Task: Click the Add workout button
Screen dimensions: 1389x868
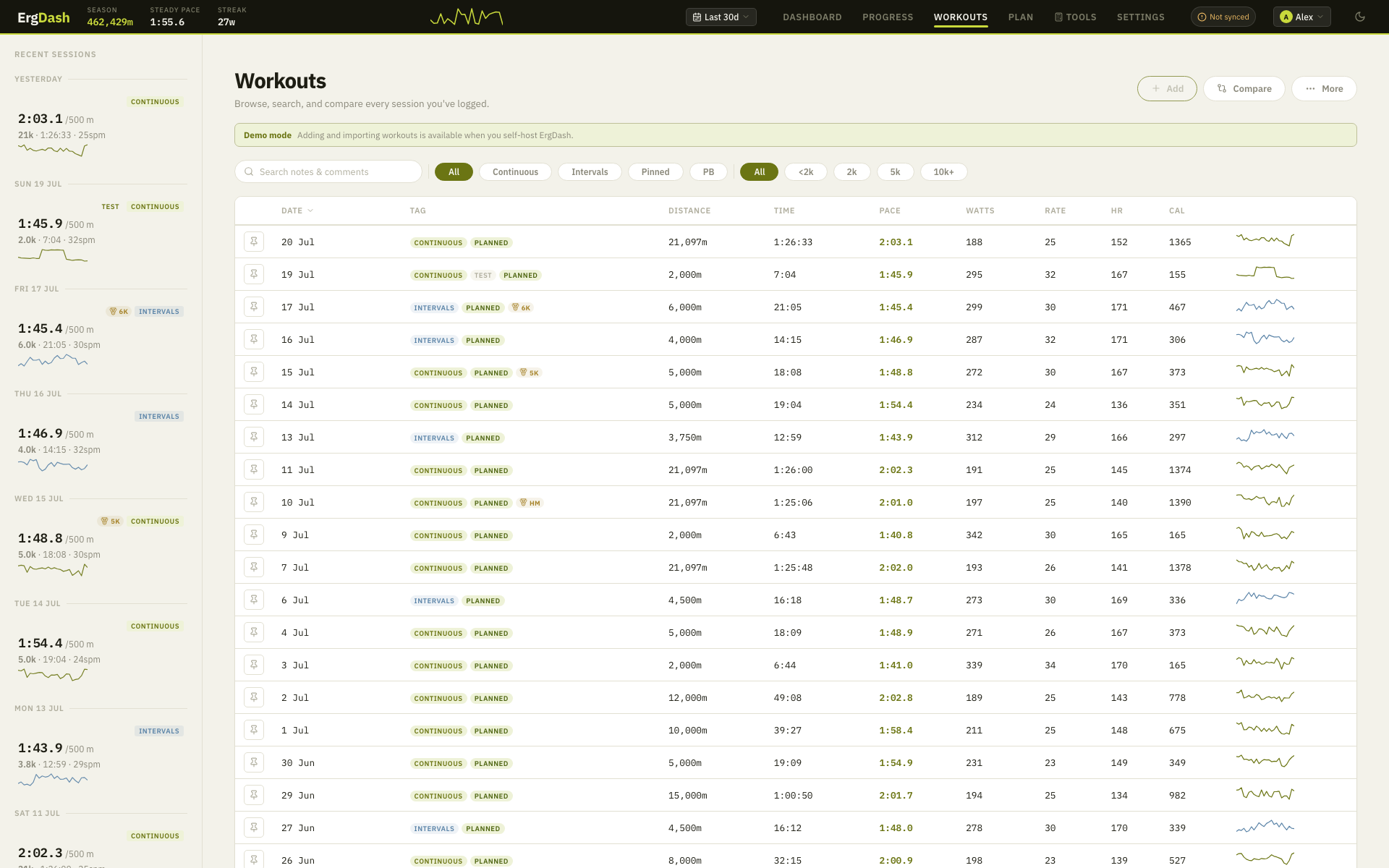Action: [1167, 88]
